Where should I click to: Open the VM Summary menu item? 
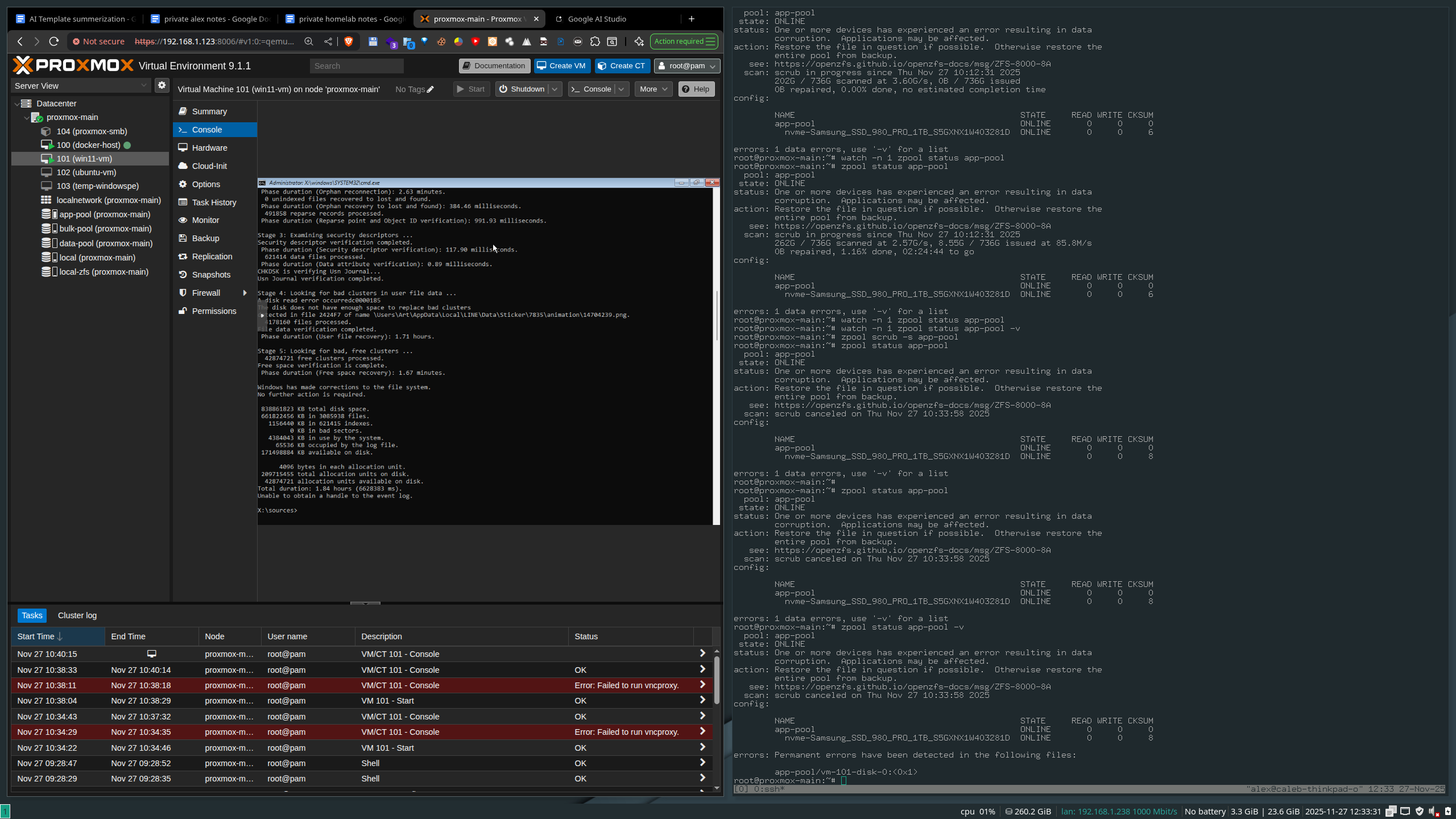coord(215,111)
